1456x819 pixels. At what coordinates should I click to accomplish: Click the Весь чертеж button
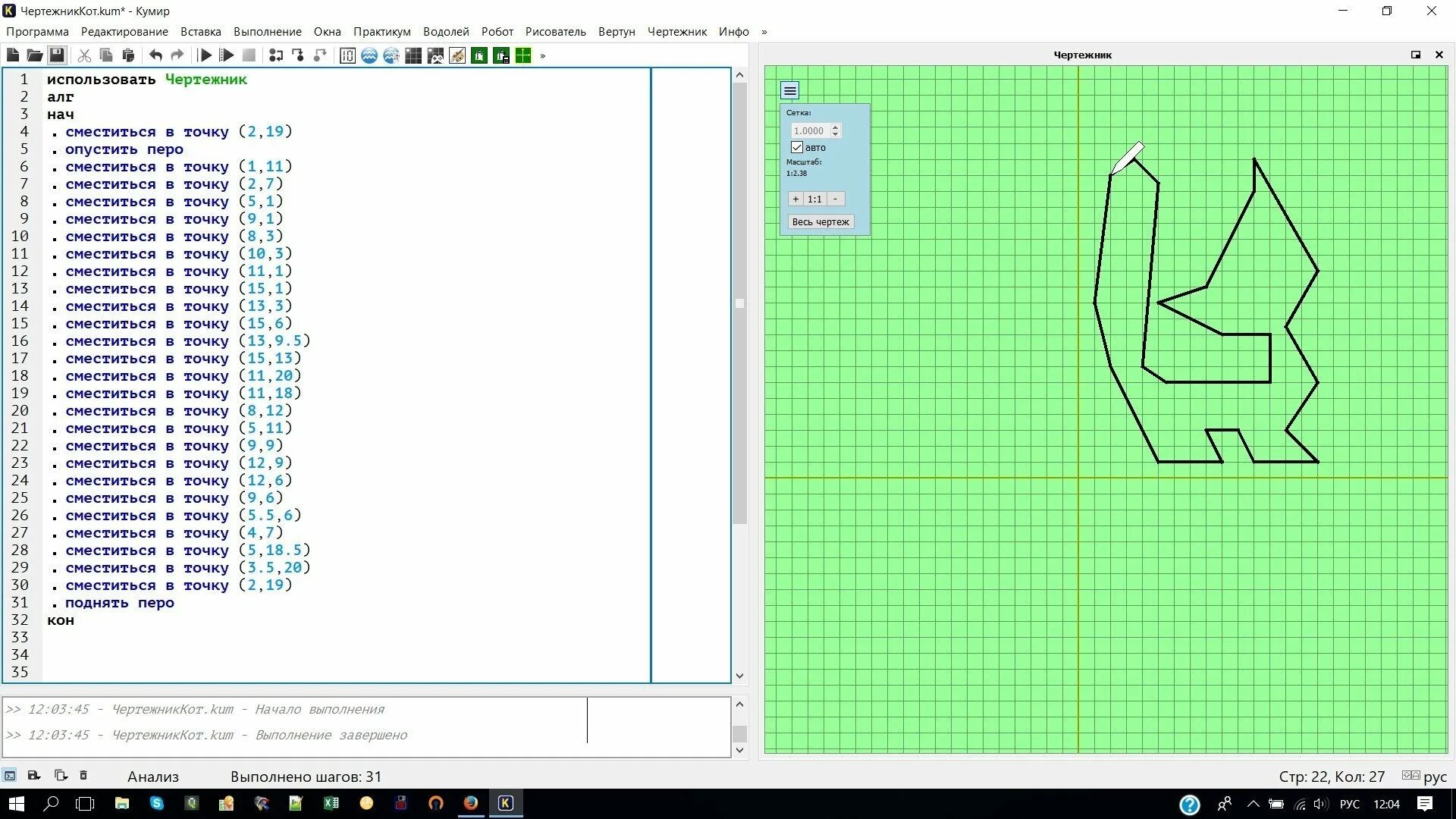[821, 221]
